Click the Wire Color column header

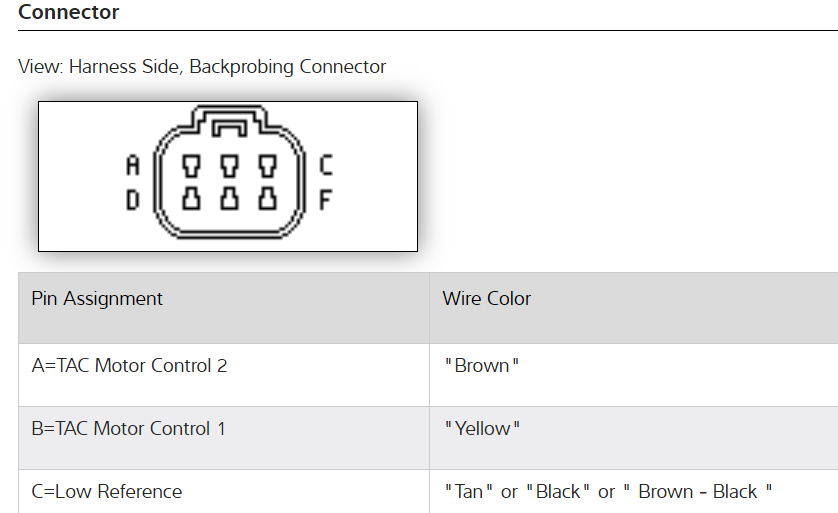(487, 299)
